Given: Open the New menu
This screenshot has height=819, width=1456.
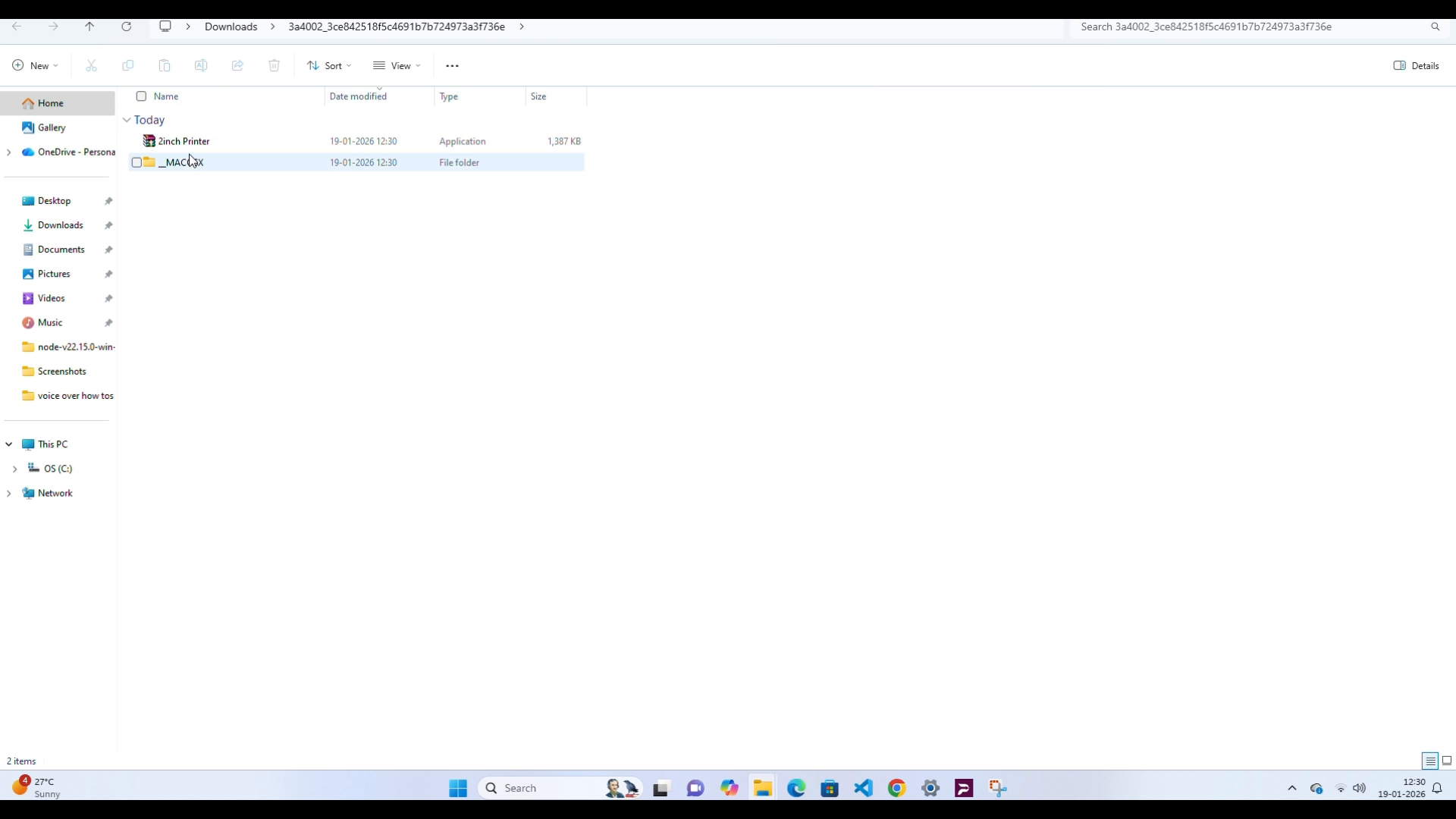Looking at the screenshot, I should tap(34, 65).
